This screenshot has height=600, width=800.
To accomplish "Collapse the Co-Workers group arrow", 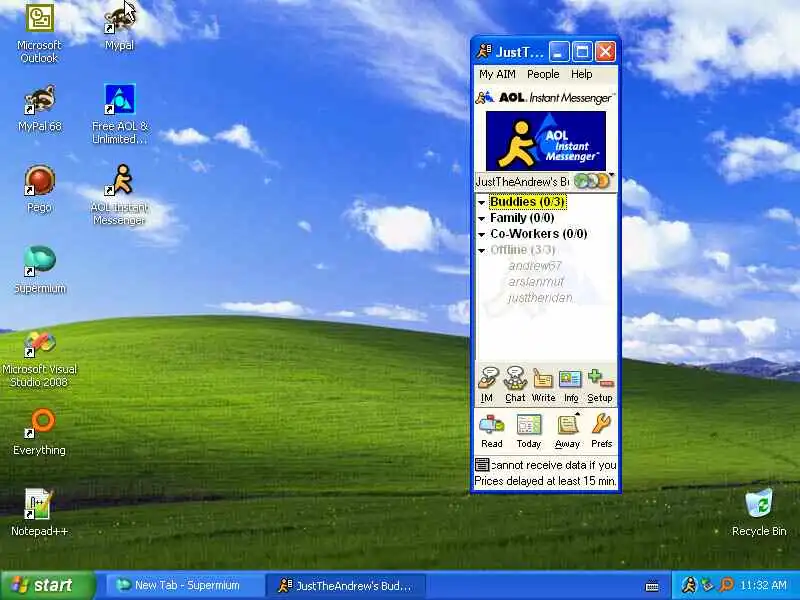I will tap(481, 234).
